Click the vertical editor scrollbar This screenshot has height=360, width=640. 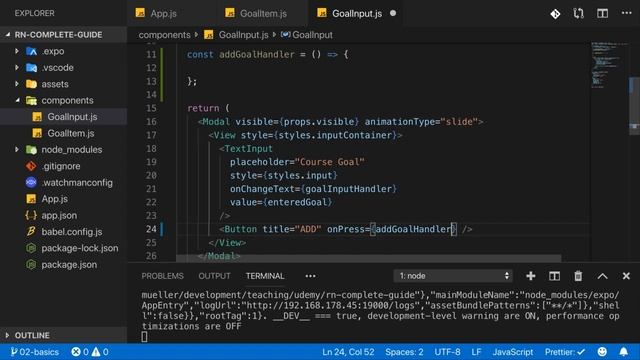[634, 106]
